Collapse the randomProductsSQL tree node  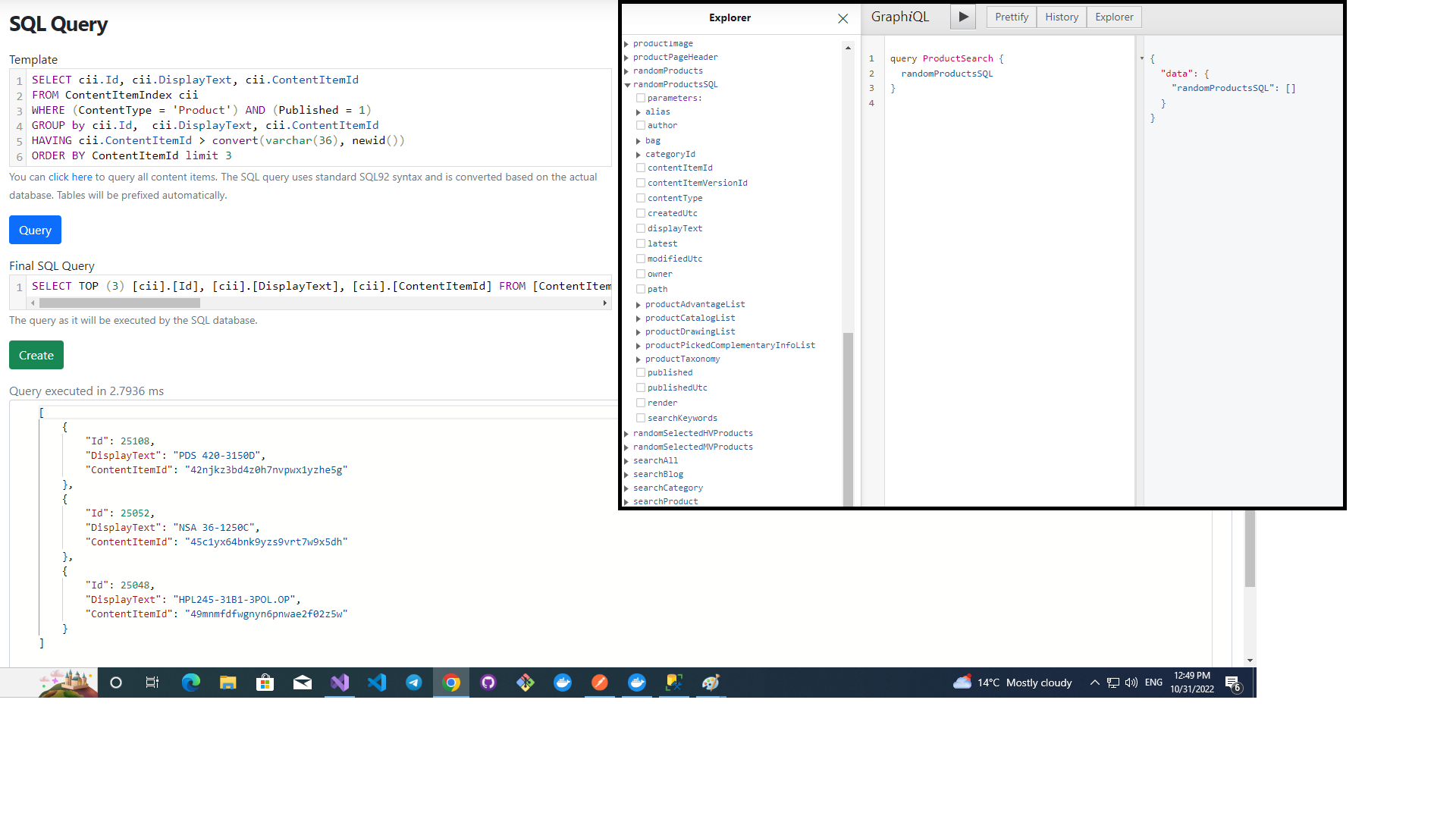[627, 85]
